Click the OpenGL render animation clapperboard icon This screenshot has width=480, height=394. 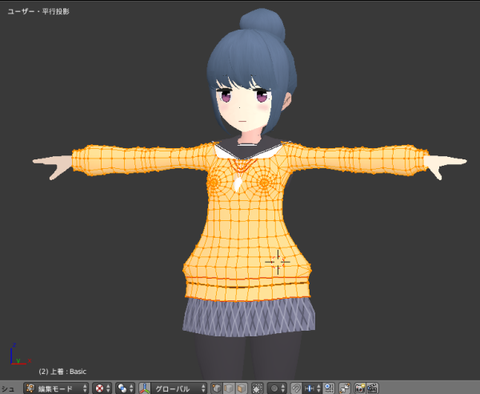pyautogui.click(x=372, y=388)
